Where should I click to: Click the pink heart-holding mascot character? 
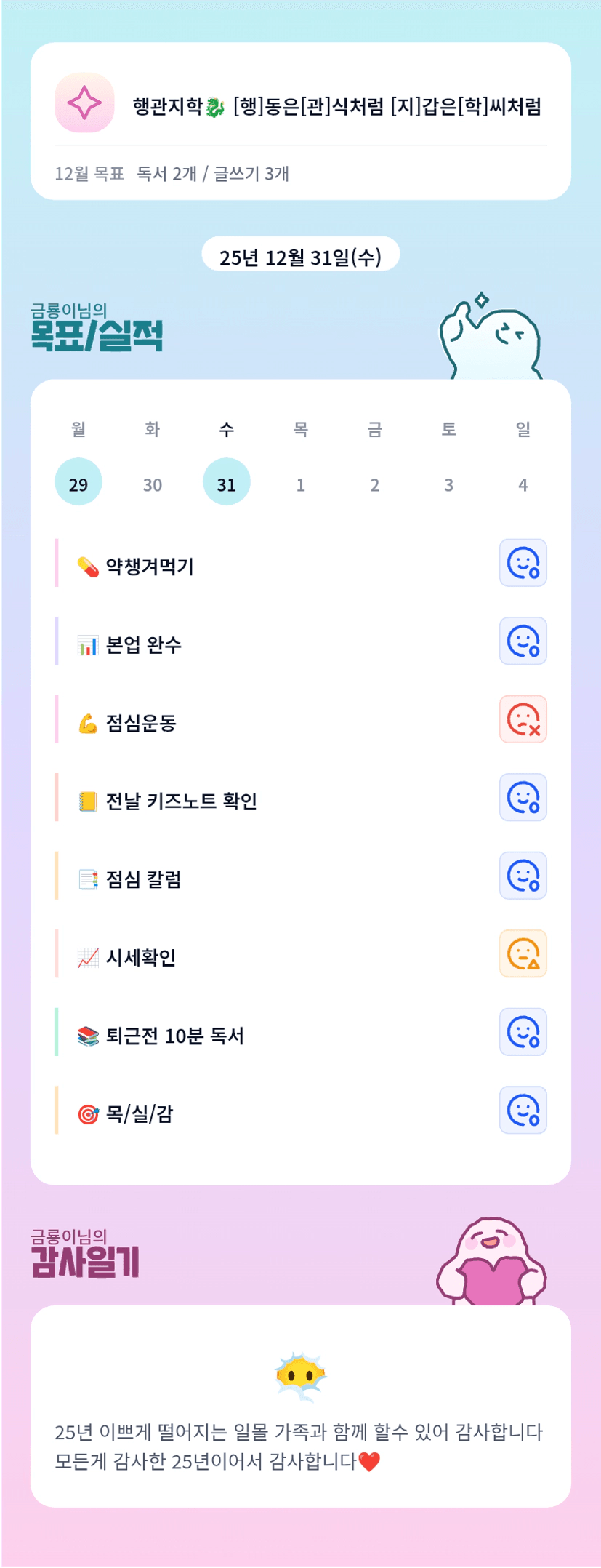[x=491, y=1263]
